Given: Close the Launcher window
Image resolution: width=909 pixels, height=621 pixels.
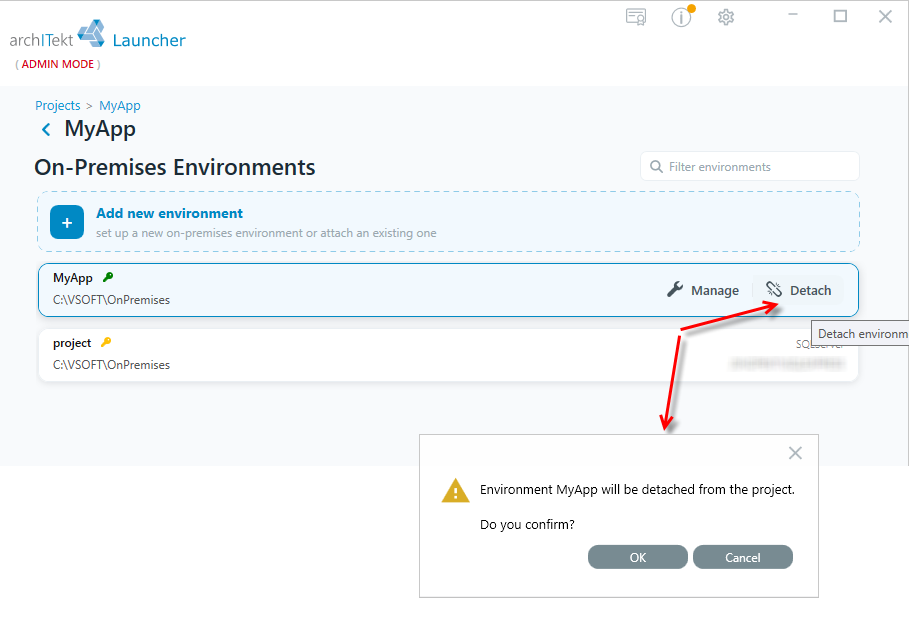Looking at the screenshot, I should tap(885, 16).
